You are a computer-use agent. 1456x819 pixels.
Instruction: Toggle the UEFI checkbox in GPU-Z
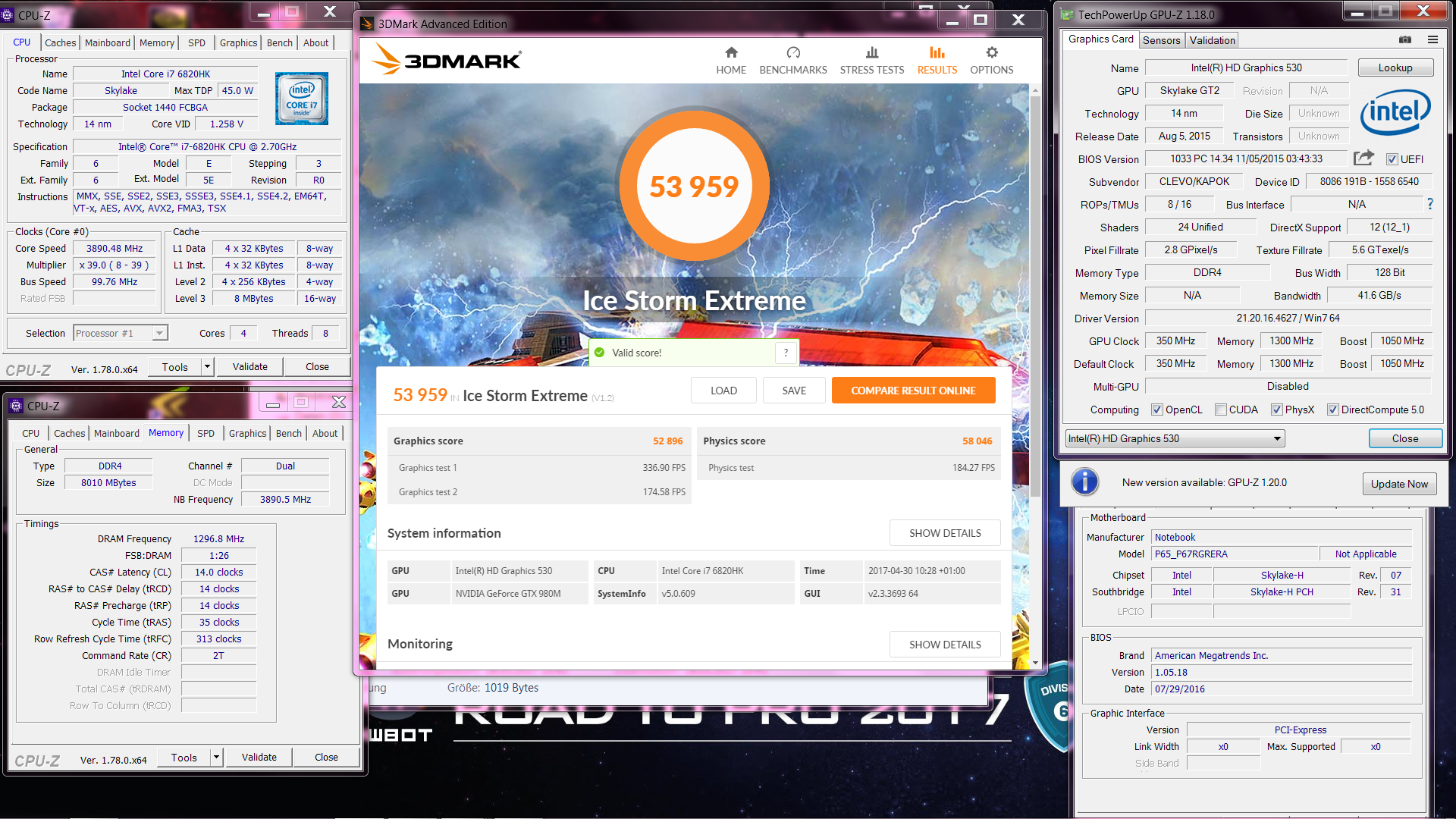pyautogui.click(x=1392, y=159)
